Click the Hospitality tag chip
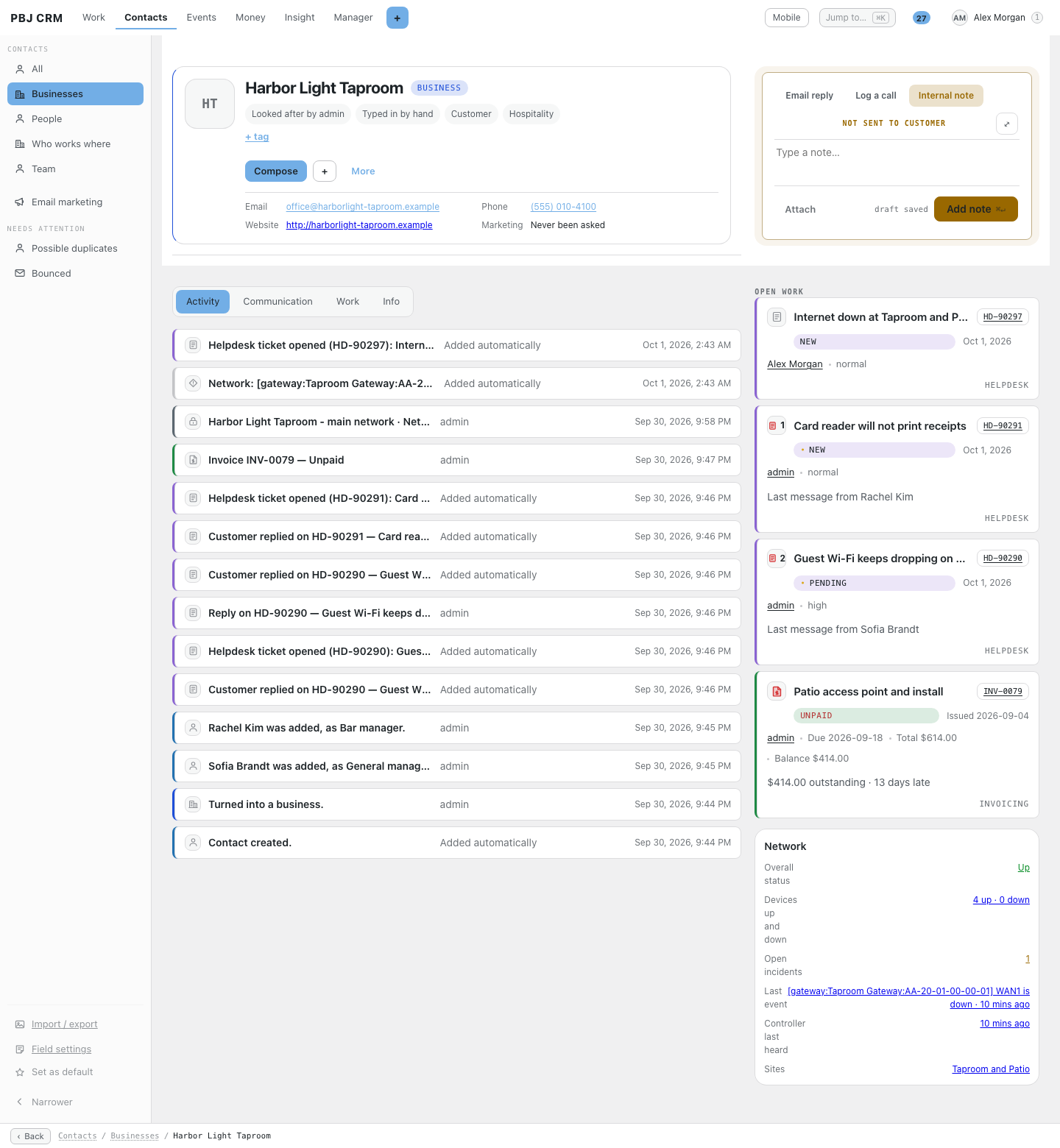The height and width of the screenshot is (1148, 1060). click(x=531, y=114)
